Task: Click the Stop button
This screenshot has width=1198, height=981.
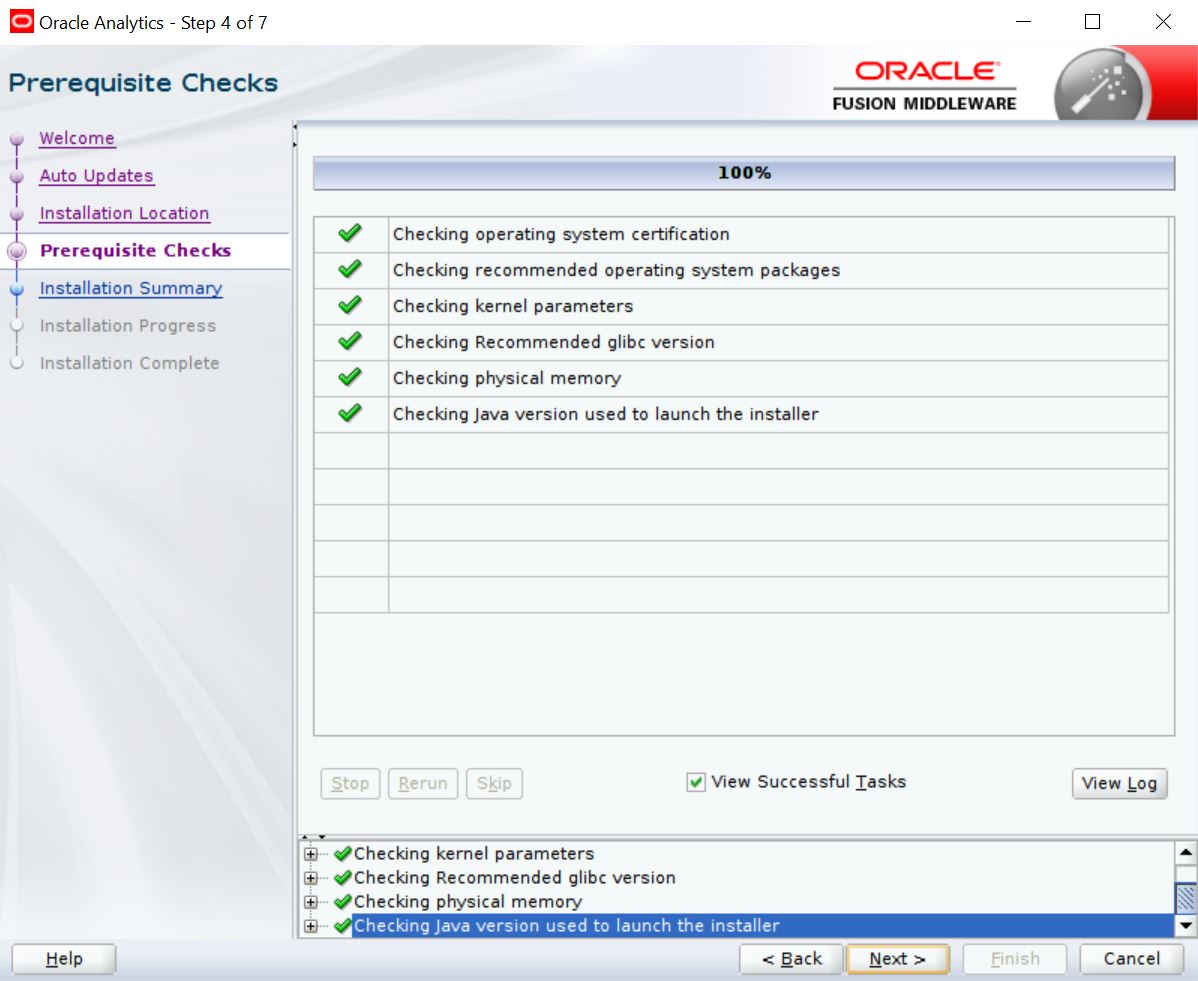Action: coord(350,783)
